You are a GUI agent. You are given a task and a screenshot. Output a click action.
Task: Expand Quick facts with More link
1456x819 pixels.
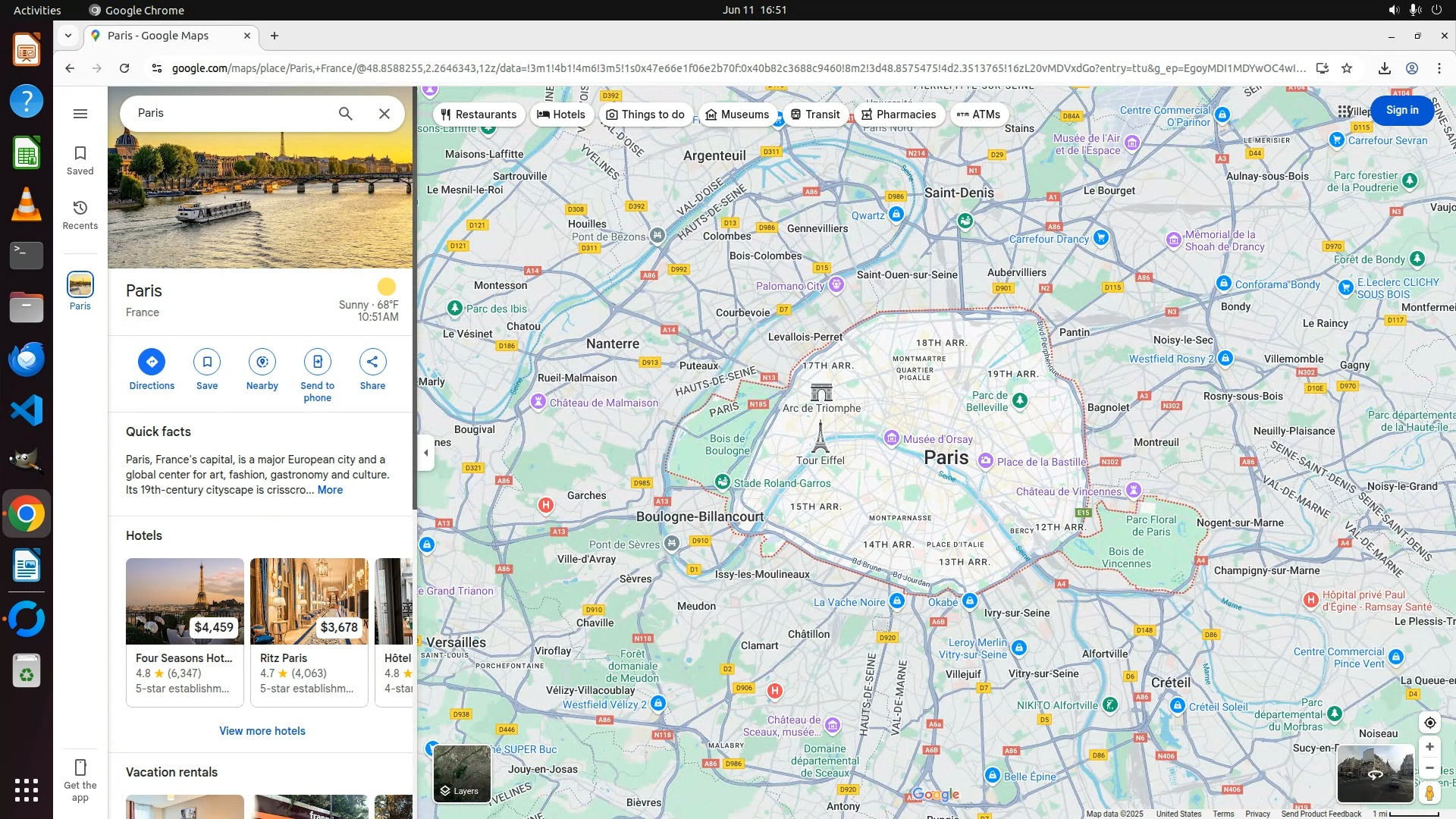coord(330,490)
